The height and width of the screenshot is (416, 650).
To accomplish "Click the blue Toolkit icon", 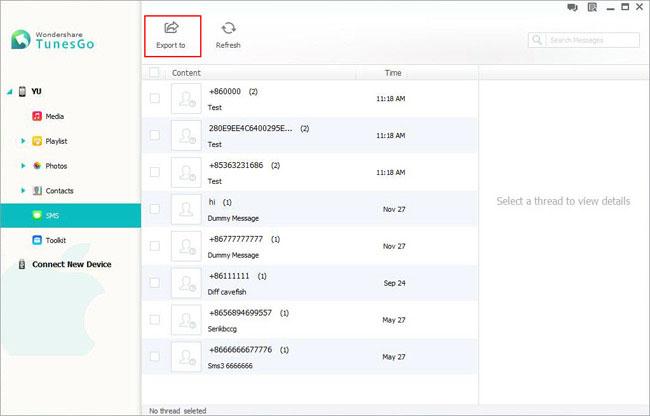I will (37, 240).
